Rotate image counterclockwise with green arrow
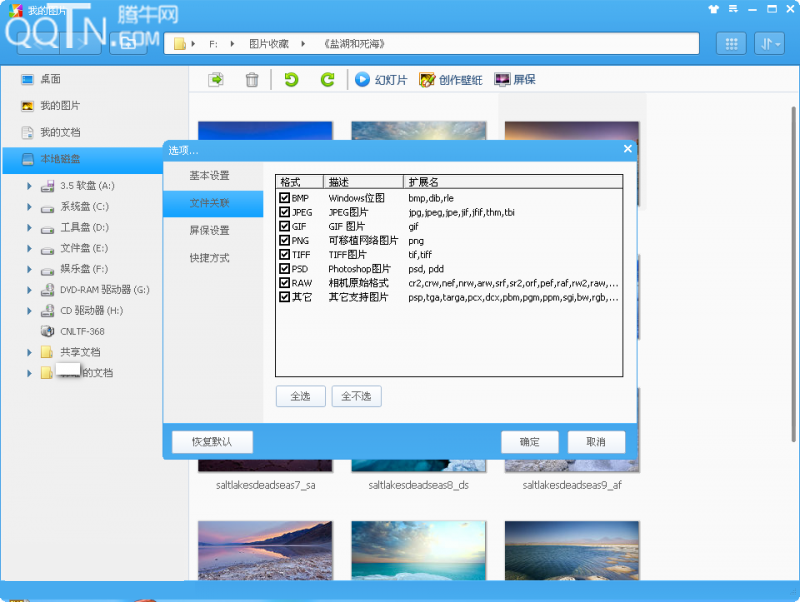800x602 pixels. click(x=291, y=80)
